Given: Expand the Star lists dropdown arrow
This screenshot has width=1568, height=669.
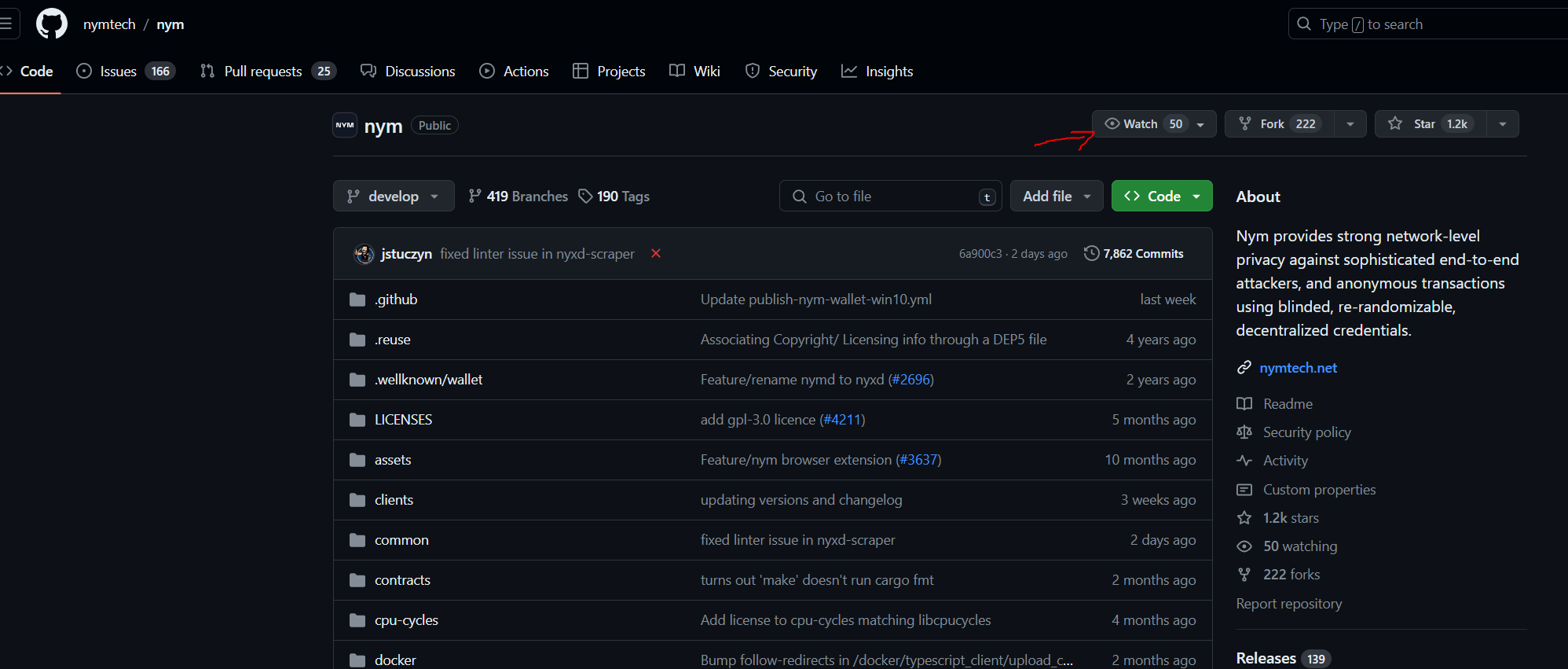Looking at the screenshot, I should pos(1503,123).
